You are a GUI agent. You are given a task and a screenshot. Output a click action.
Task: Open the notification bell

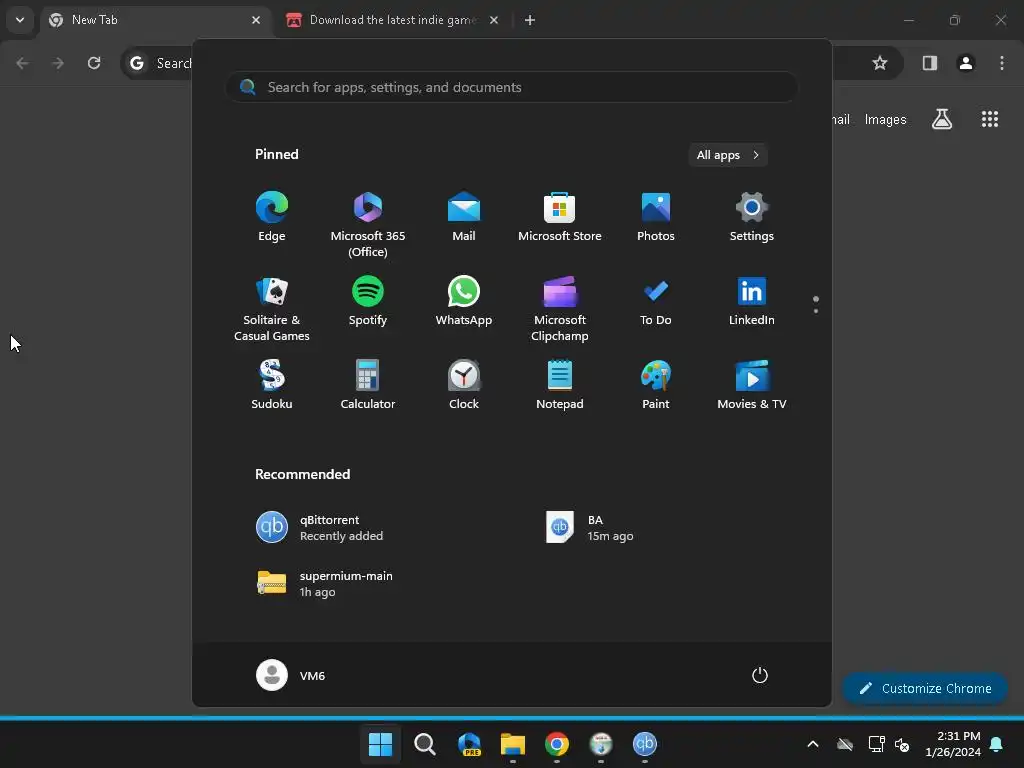997,744
